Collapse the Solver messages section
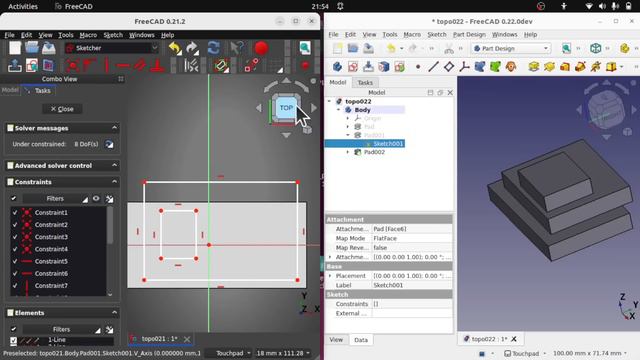640x360 pixels. click(114, 128)
